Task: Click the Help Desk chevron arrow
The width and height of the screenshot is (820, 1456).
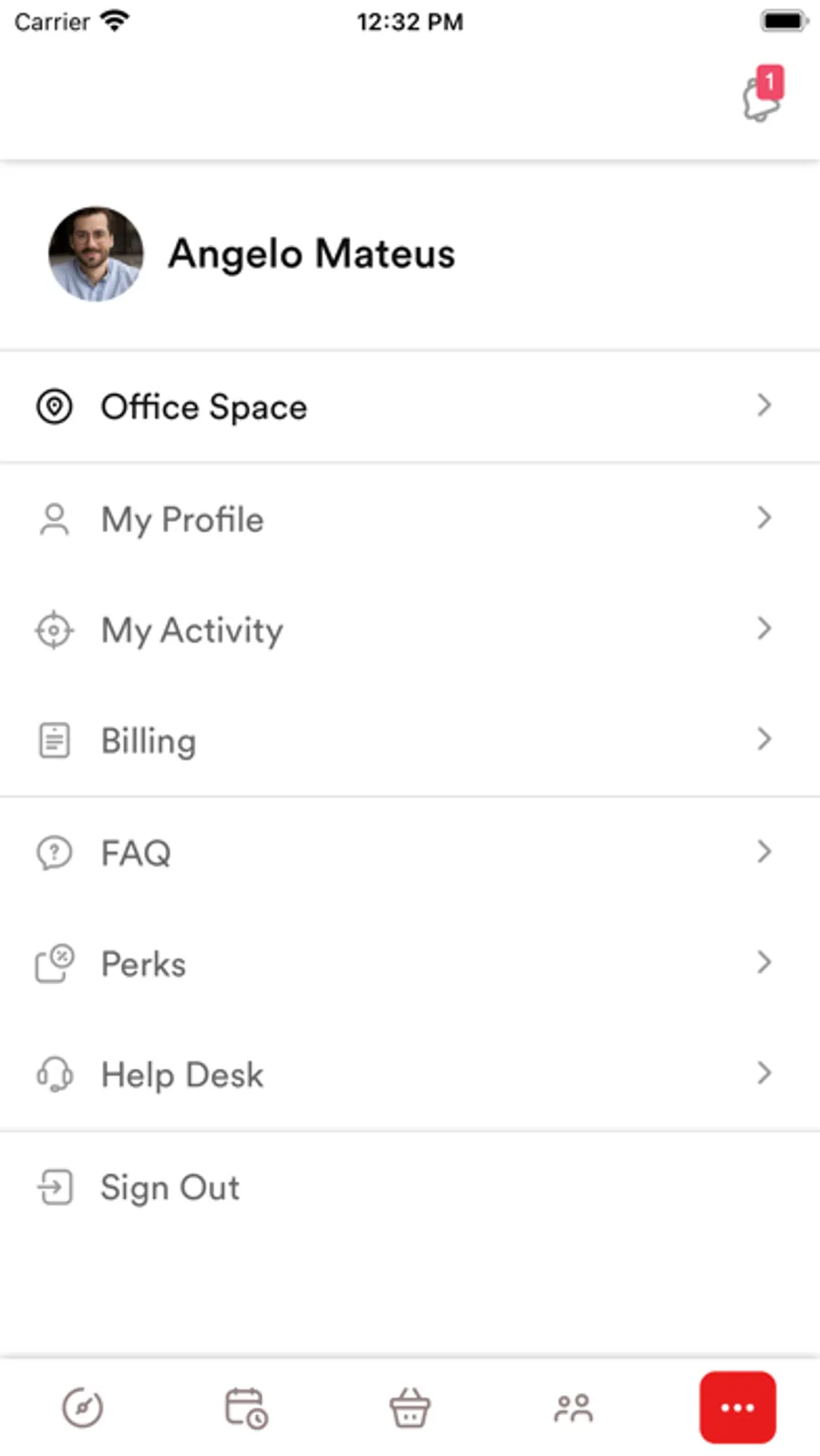Action: 764,1073
